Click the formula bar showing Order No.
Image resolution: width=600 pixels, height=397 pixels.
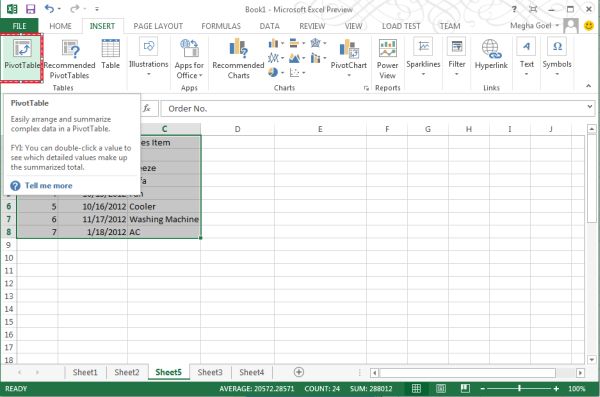[x=373, y=109]
